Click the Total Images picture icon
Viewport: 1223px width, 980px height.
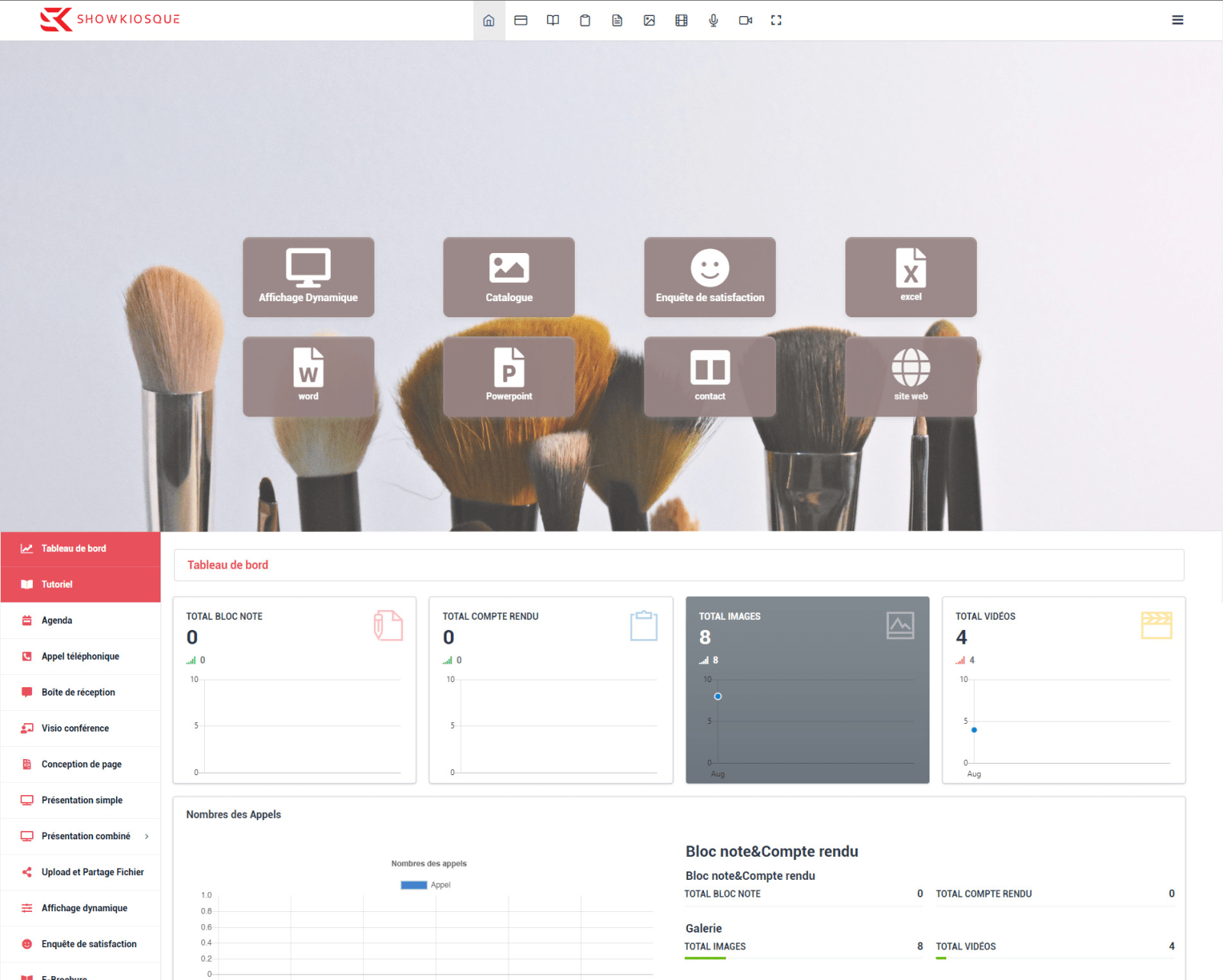point(900,625)
